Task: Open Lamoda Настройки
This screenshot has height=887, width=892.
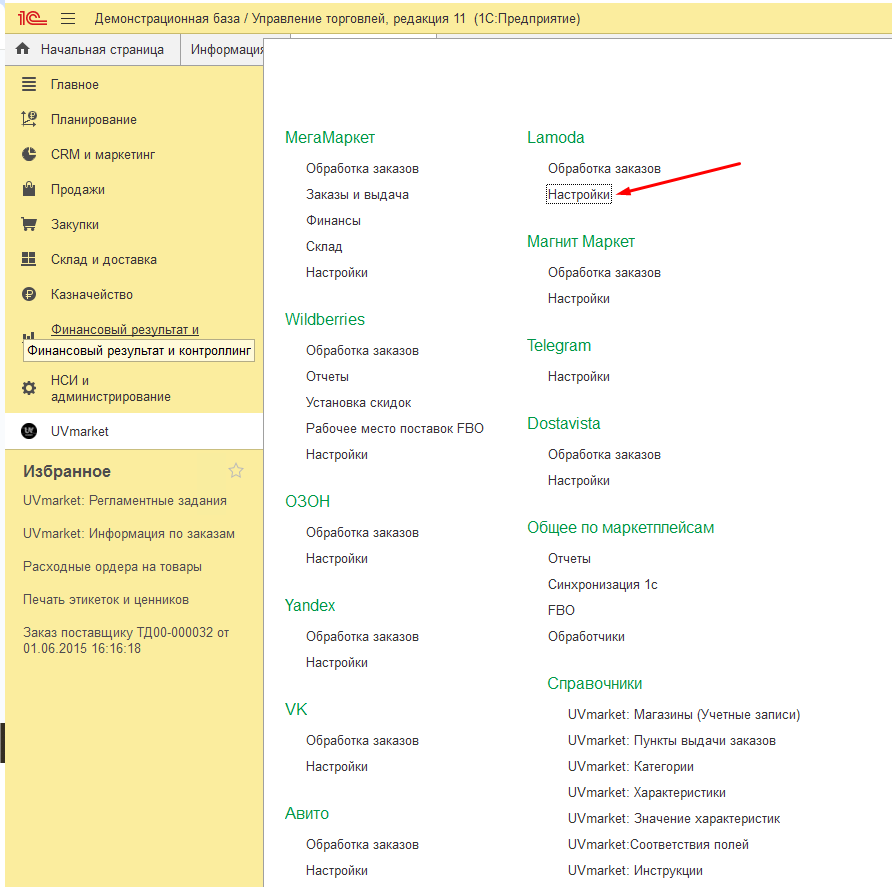Action: 579,195
